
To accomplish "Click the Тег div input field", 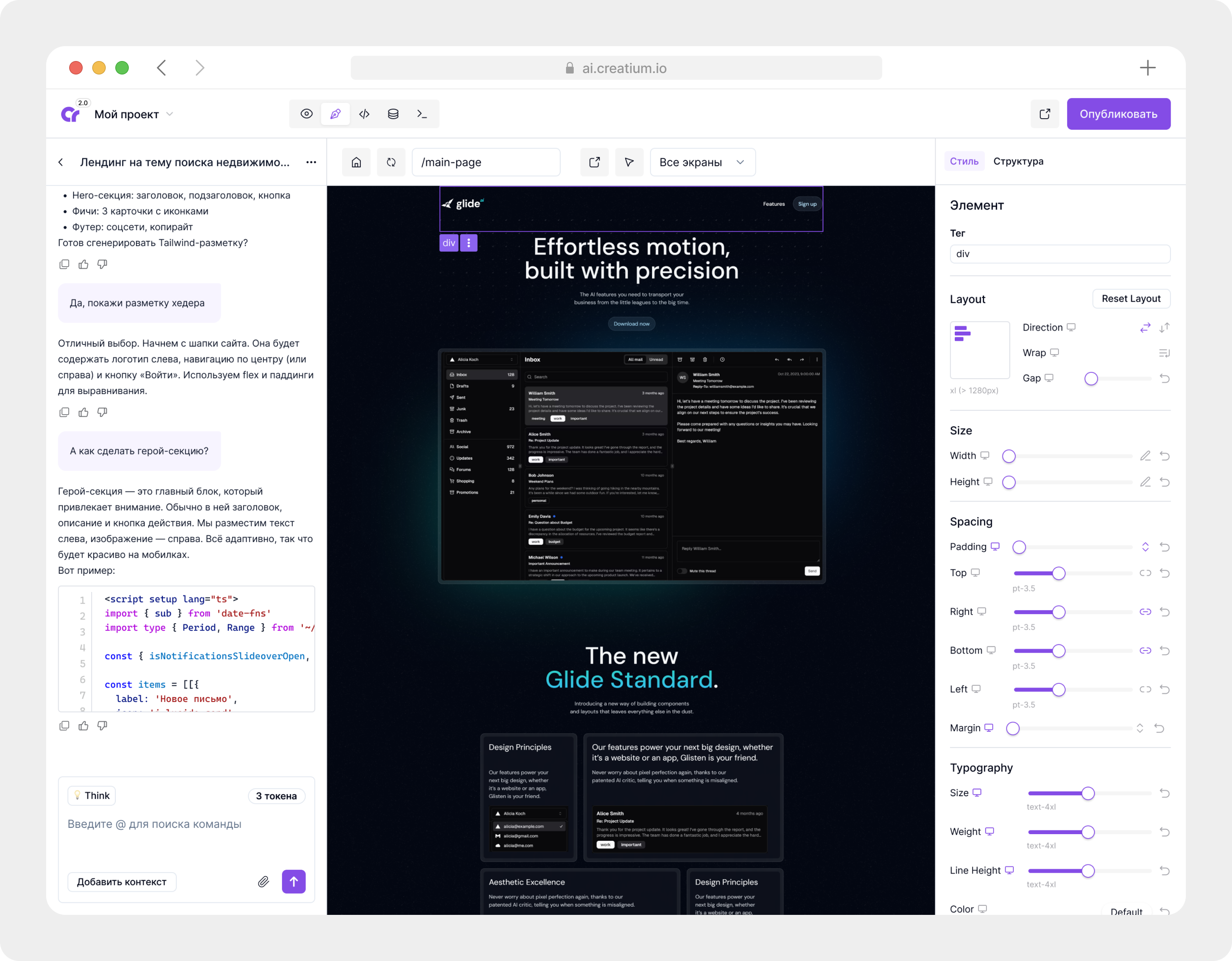I will [x=1060, y=254].
